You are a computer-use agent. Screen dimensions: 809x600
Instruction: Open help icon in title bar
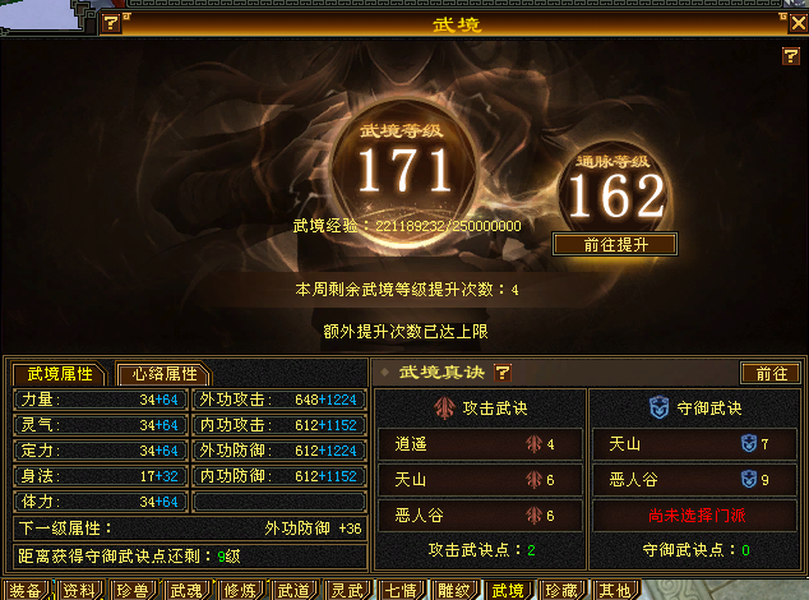pos(111,23)
